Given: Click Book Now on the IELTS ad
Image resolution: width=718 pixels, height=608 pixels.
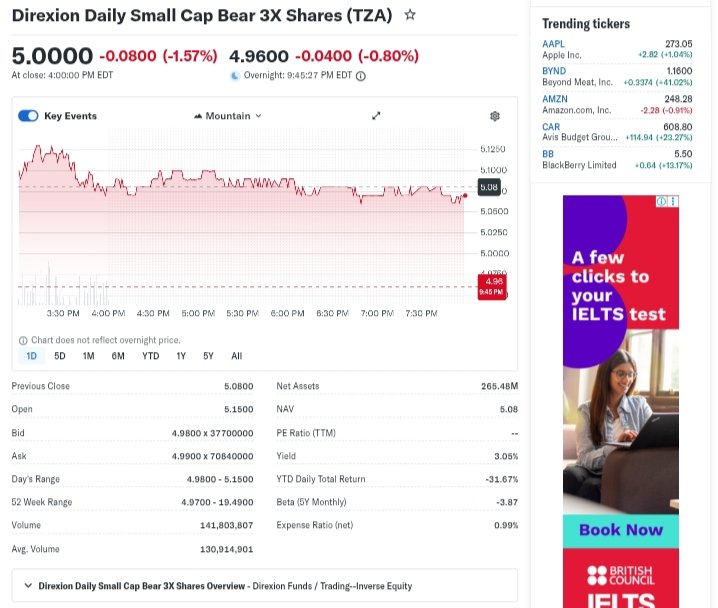Looking at the screenshot, I should 620,530.
